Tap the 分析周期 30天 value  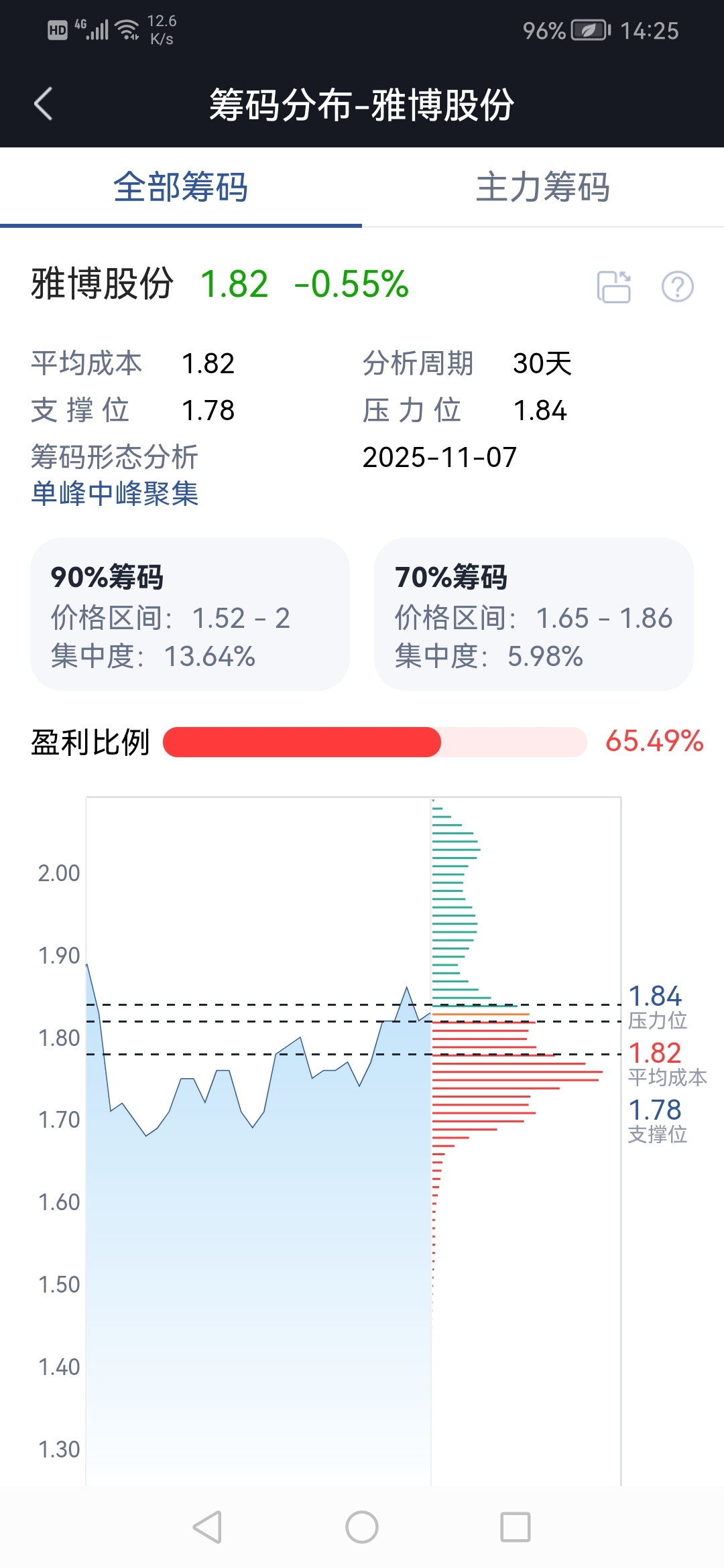tap(542, 364)
